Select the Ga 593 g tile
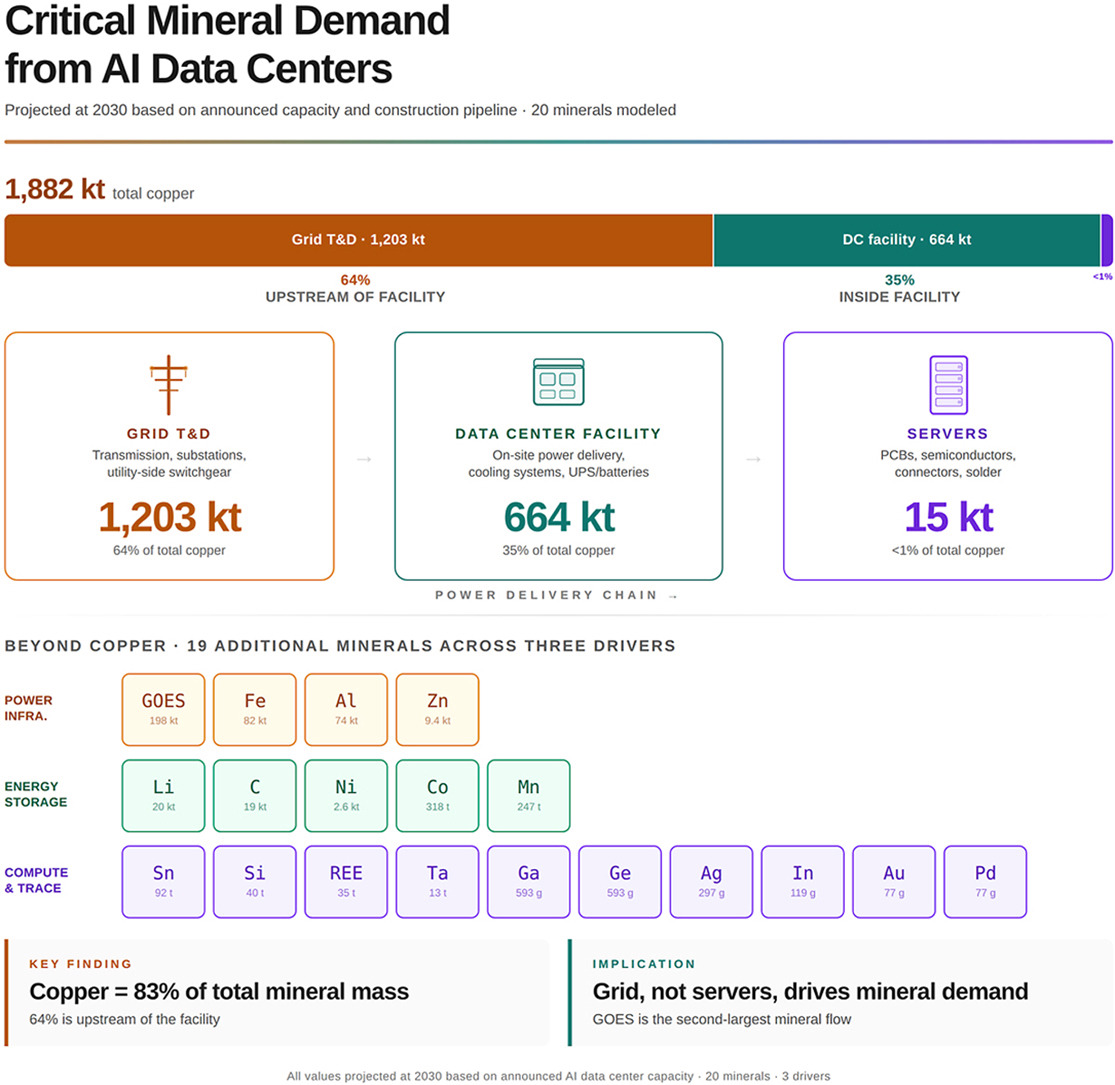The width and height of the screenshot is (1115, 1085). 529,882
